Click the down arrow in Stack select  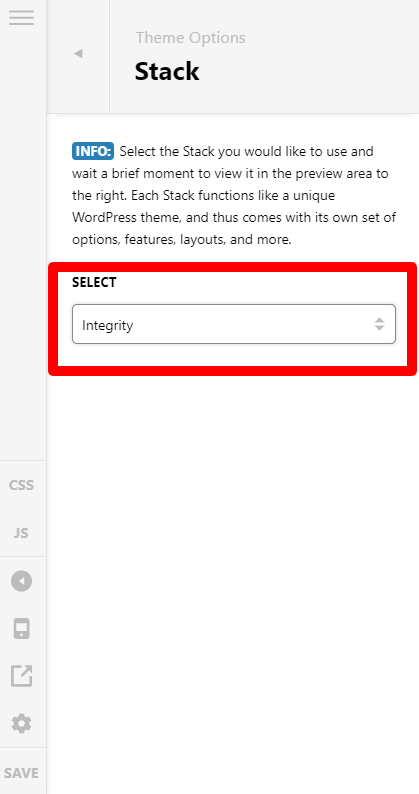(379, 328)
